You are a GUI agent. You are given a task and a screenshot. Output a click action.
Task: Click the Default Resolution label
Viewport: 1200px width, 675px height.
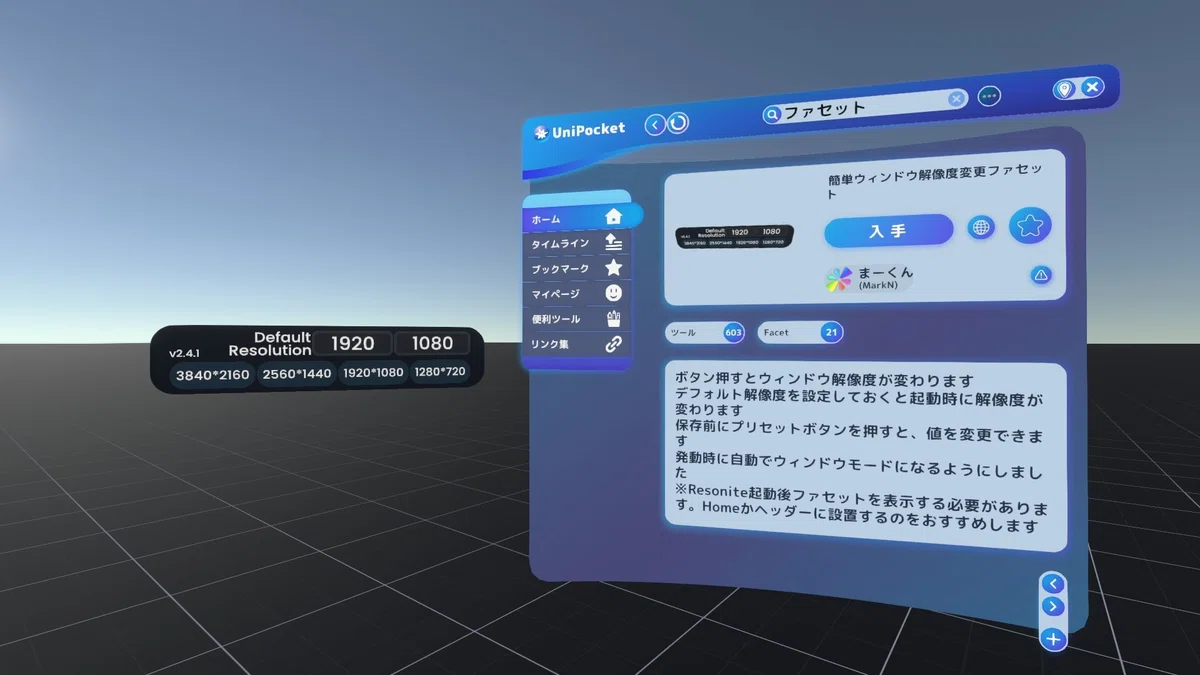point(270,344)
